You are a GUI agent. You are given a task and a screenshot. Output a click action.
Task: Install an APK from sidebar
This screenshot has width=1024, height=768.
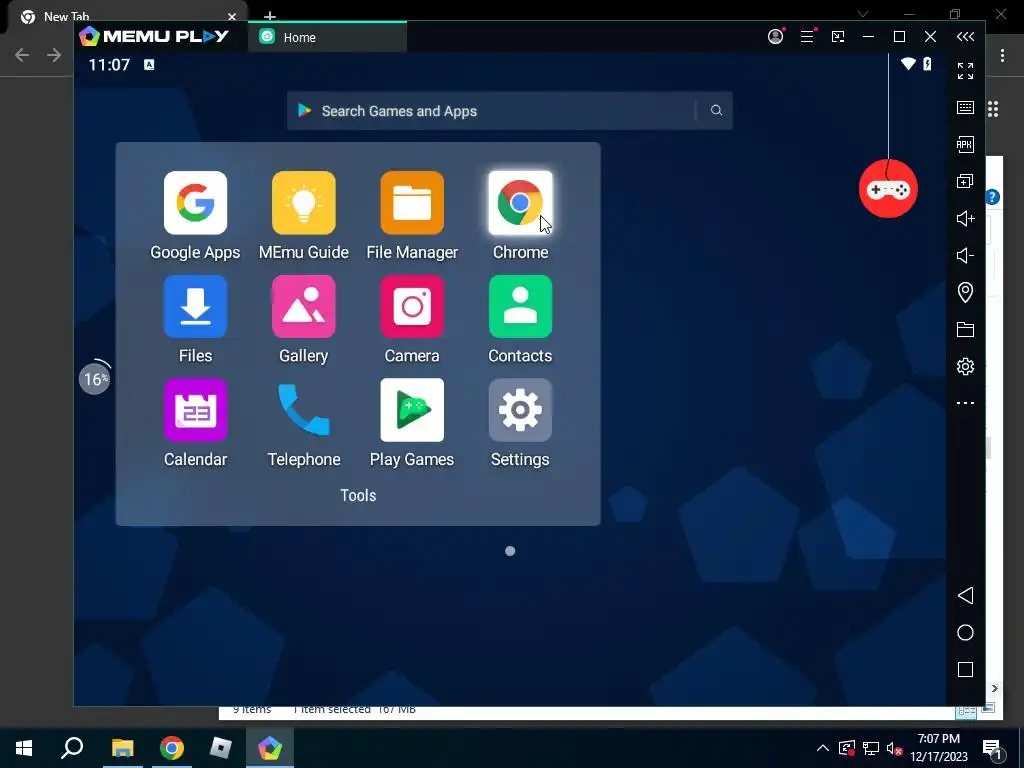965,144
